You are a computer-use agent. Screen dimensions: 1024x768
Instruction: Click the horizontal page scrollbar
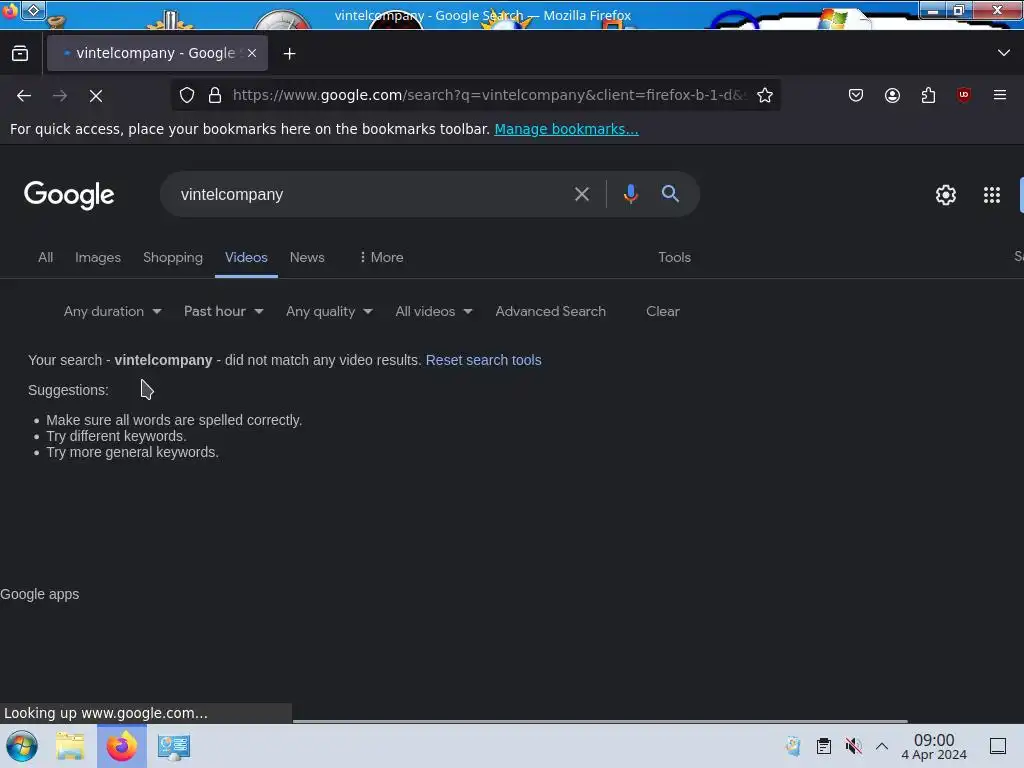tap(600, 721)
